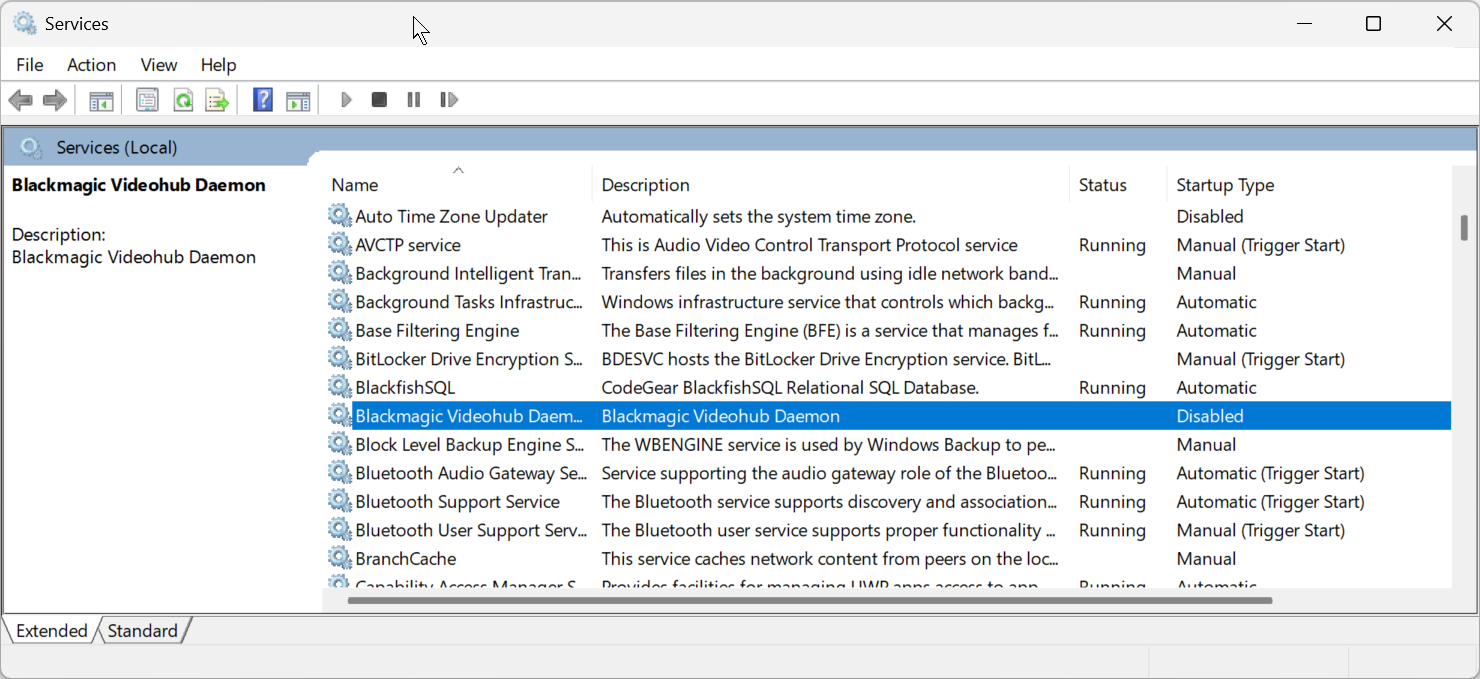
Task: Switch to the Standard tab
Action: [143, 631]
